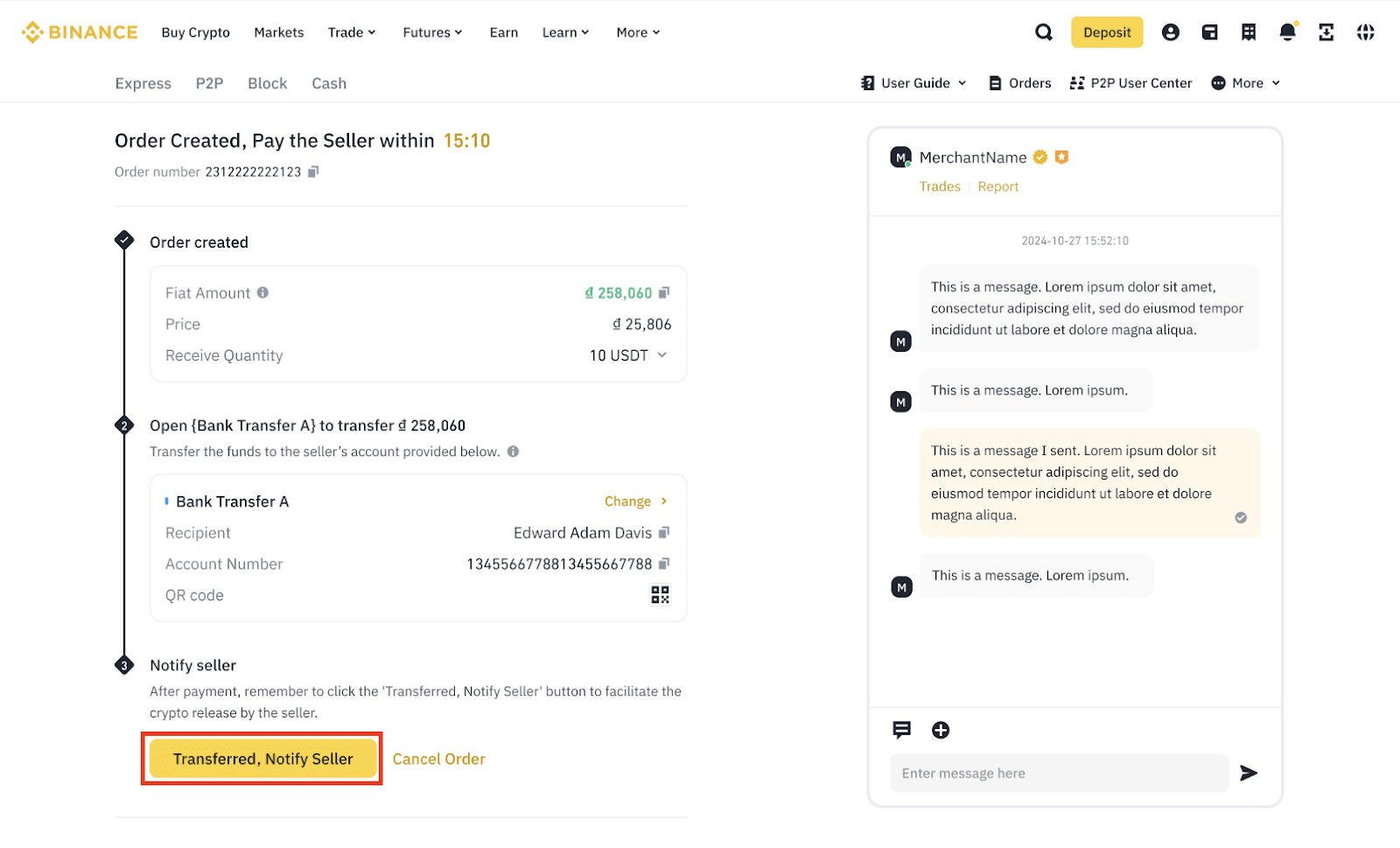1400x848 pixels.
Task: Open the Trade dropdown menu
Action: coord(352,32)
